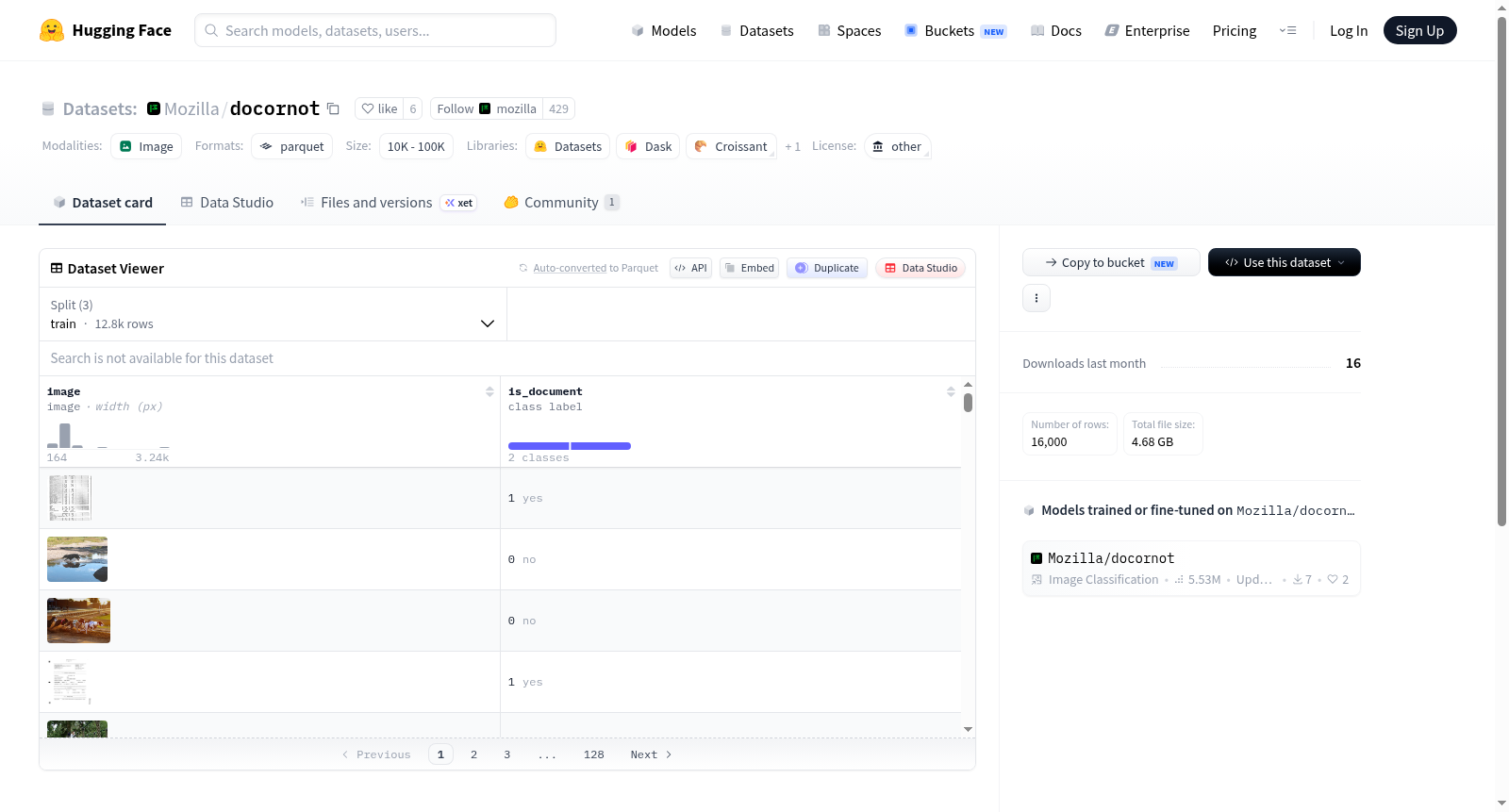Select the Dask library tag
Viewport: 1509px width, 812px height.
click(648, 146)
